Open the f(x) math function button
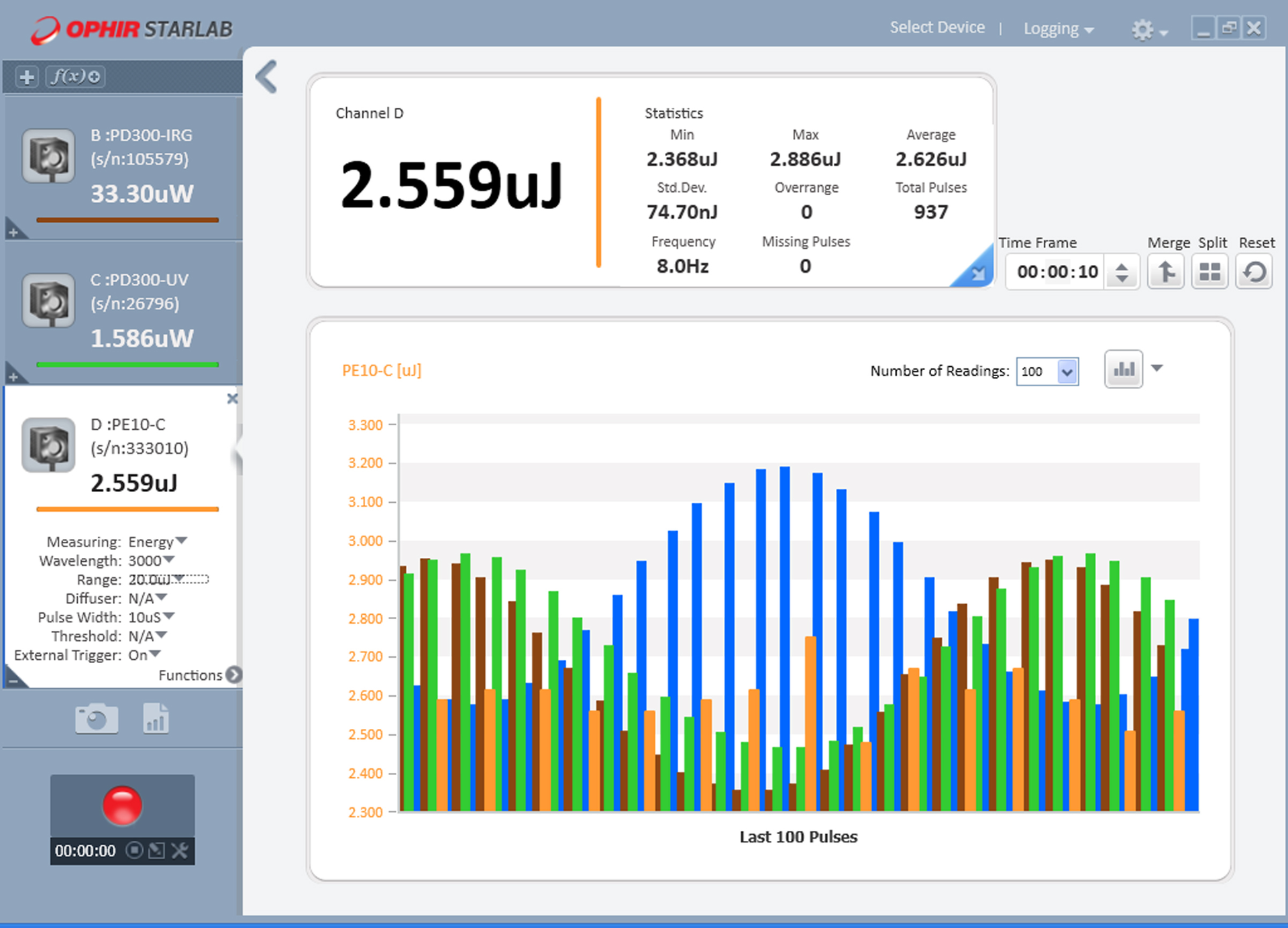 [76, 77]
